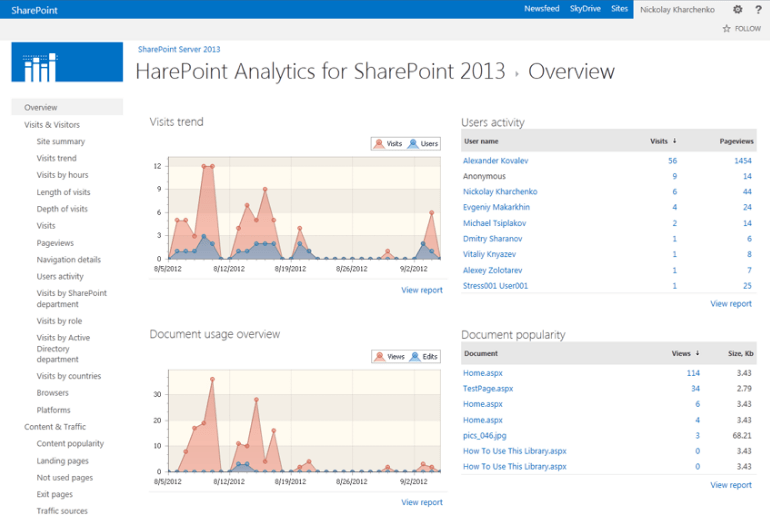This screenshot has height=522, width=770.
Task: Open Exit pages report
Action: click(x=55, y=494)
